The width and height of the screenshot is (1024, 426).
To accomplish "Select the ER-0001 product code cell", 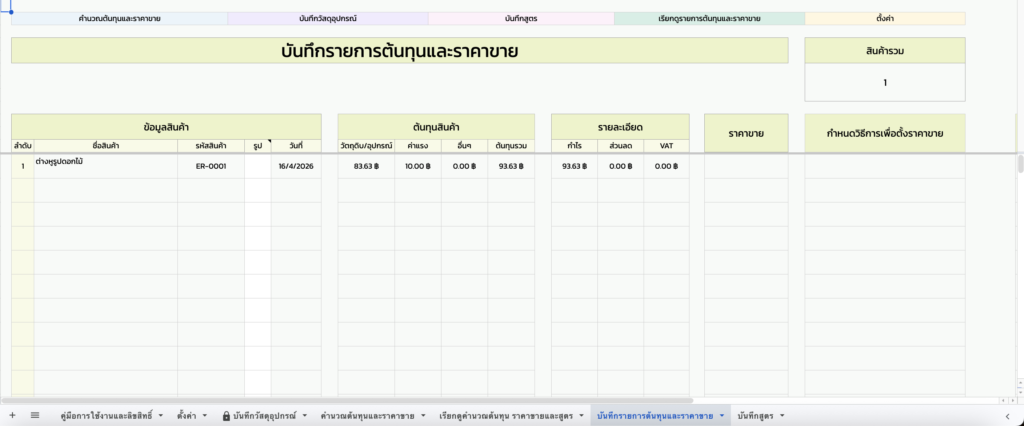I will [211, 166].
